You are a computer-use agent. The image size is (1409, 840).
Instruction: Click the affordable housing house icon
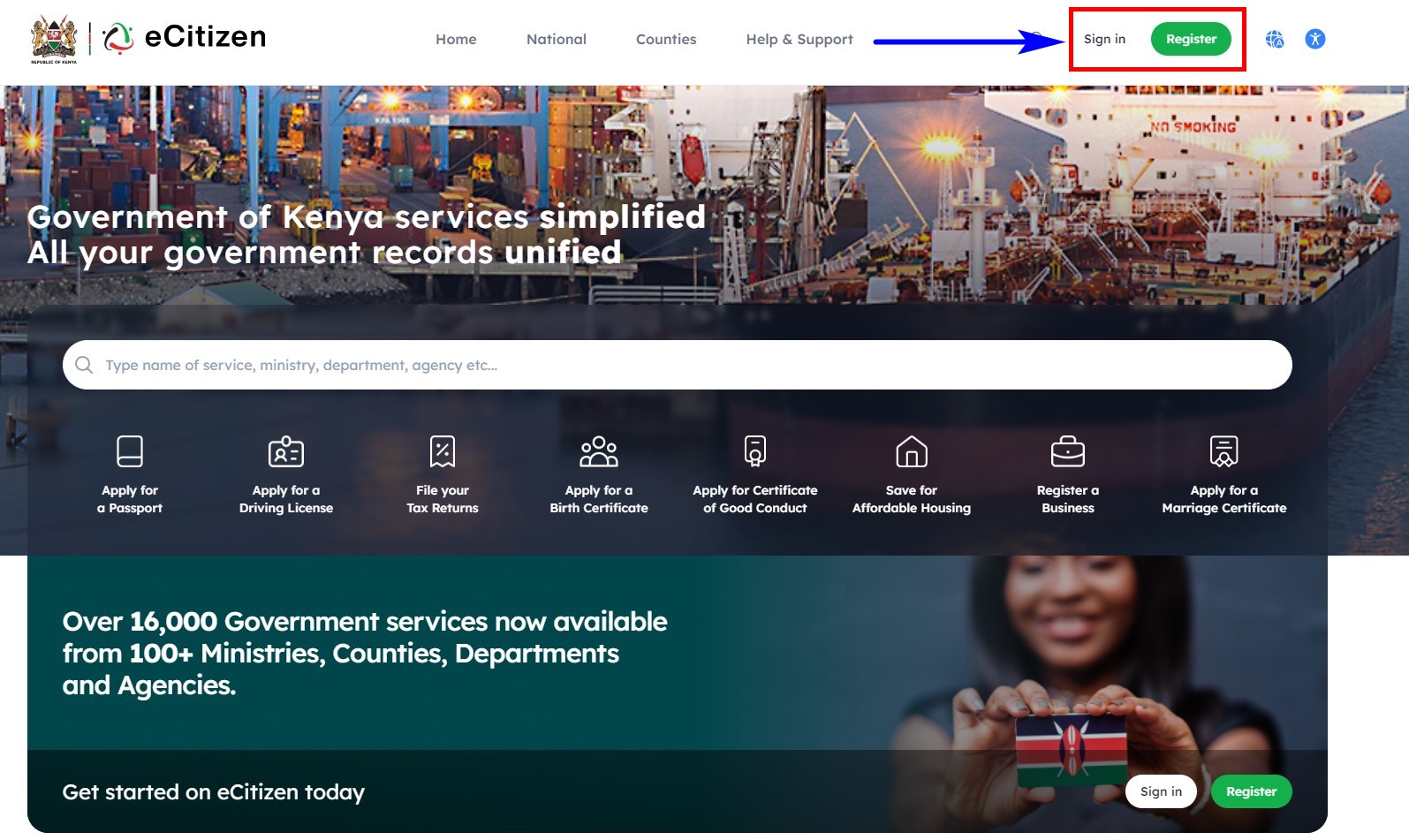point(912,451)
